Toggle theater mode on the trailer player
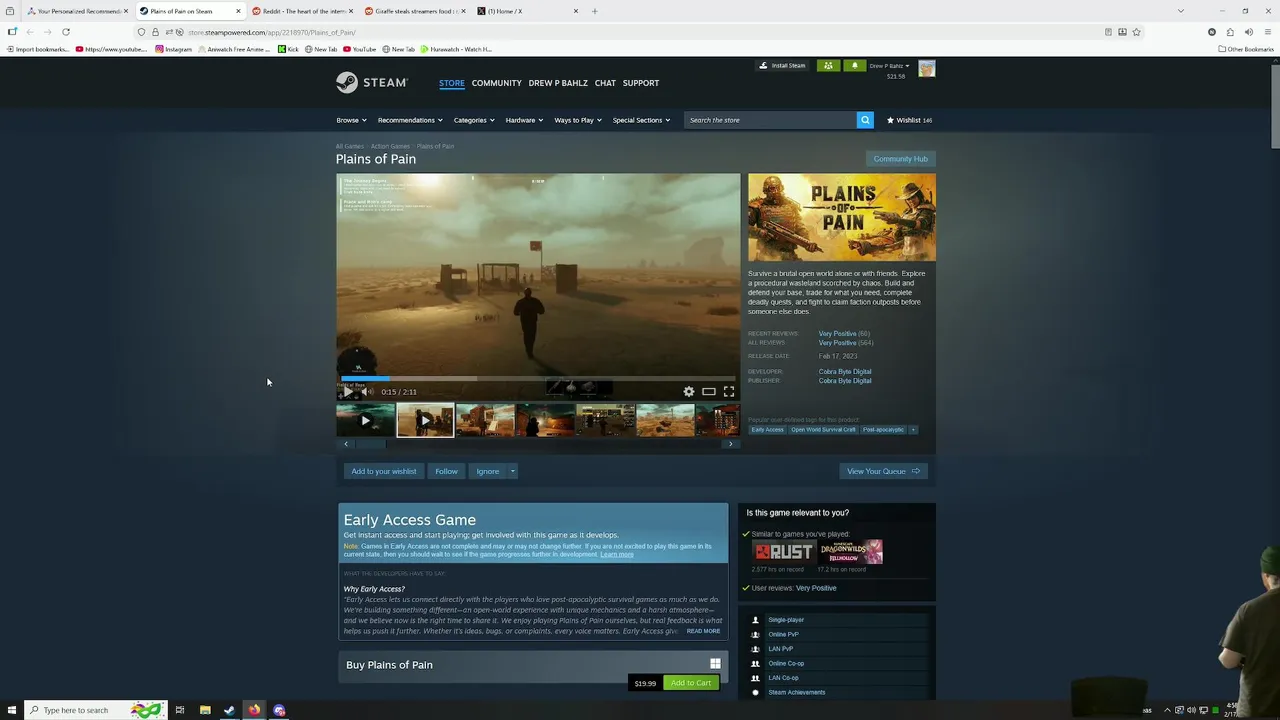Viewport: 1280px width, 720px height. [x=708, y=392]
